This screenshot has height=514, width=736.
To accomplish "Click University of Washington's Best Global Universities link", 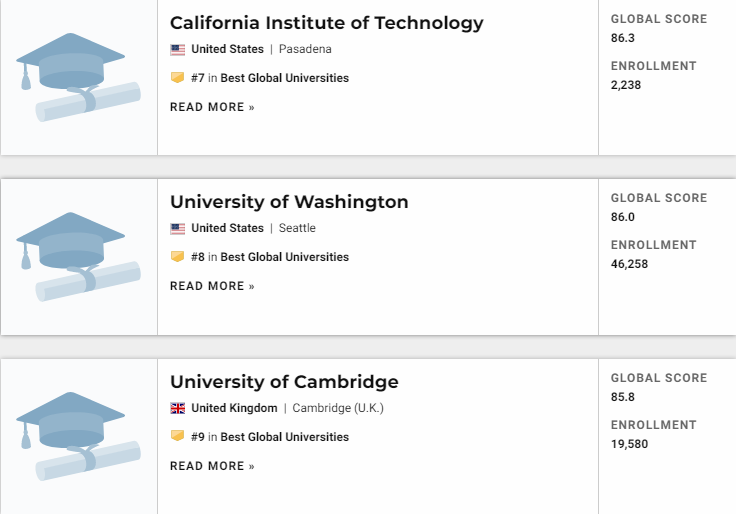I will [285, 257].
